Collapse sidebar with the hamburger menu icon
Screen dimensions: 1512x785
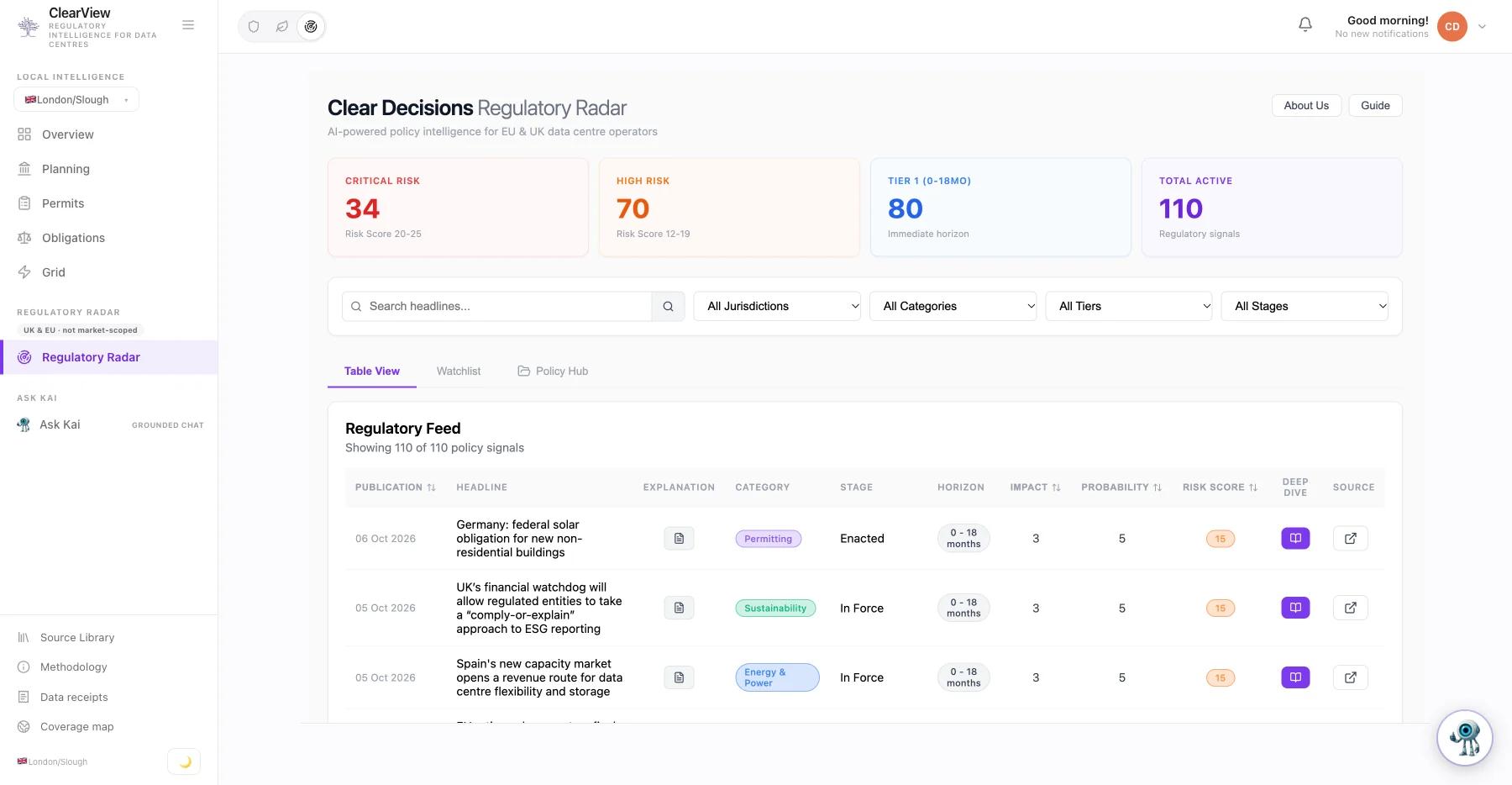[188, 25]
